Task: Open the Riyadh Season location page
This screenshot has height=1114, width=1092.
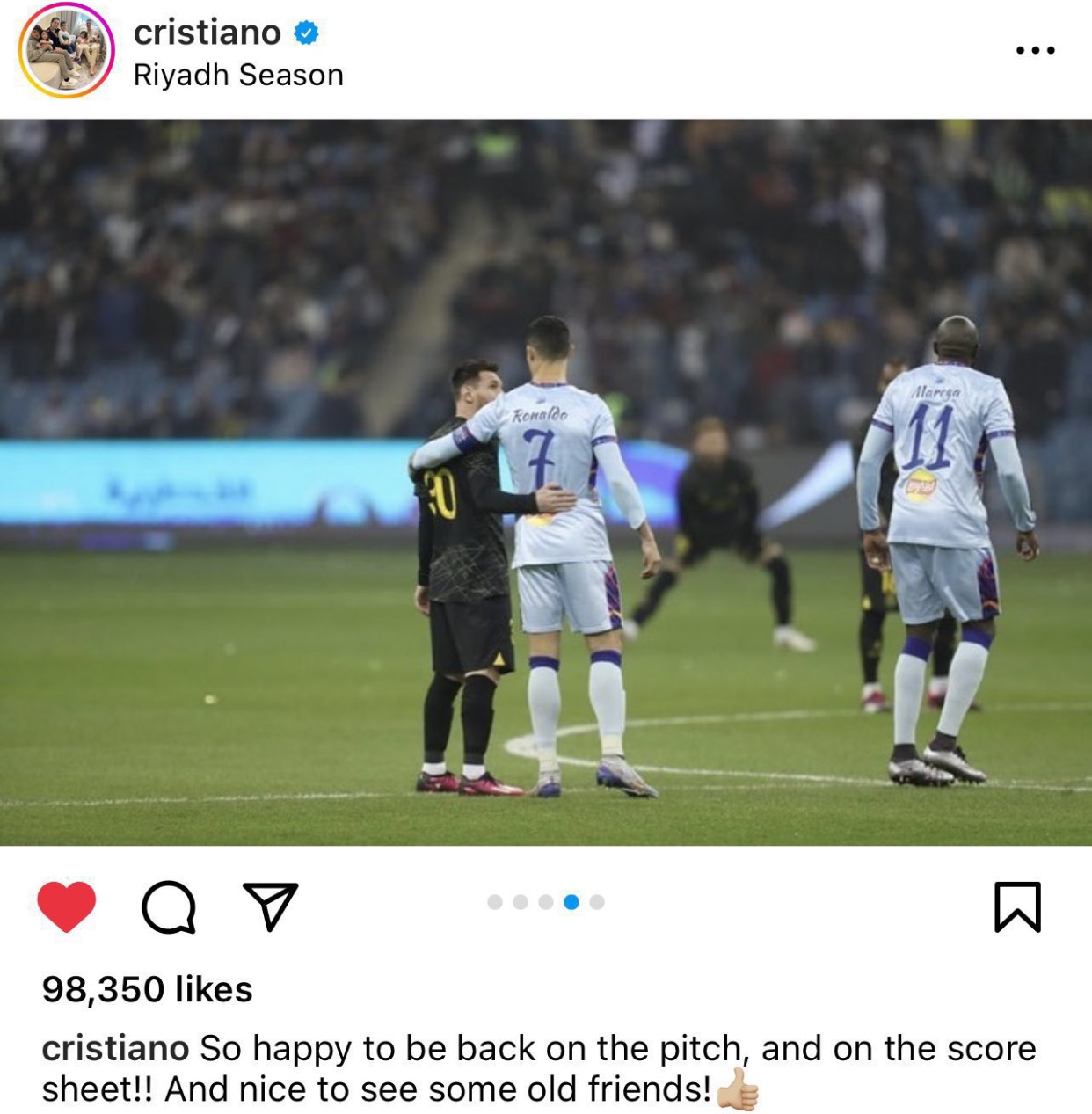Action: coord(238,76)
